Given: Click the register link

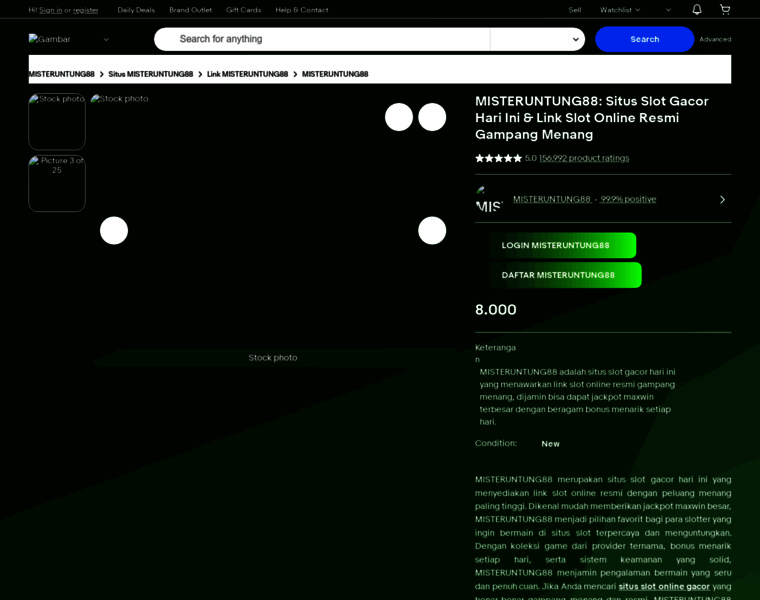Looking at the screenshot, I should pos(85,10).
